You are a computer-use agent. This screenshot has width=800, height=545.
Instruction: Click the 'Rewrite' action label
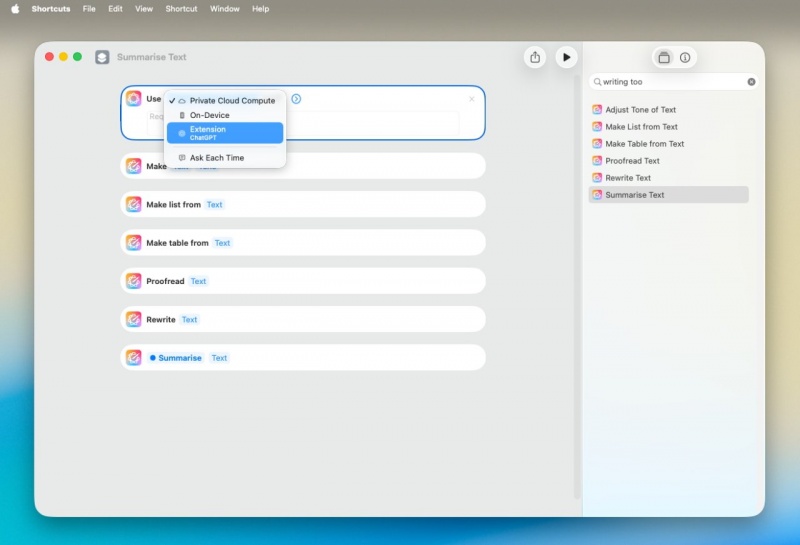pos(161,319)
